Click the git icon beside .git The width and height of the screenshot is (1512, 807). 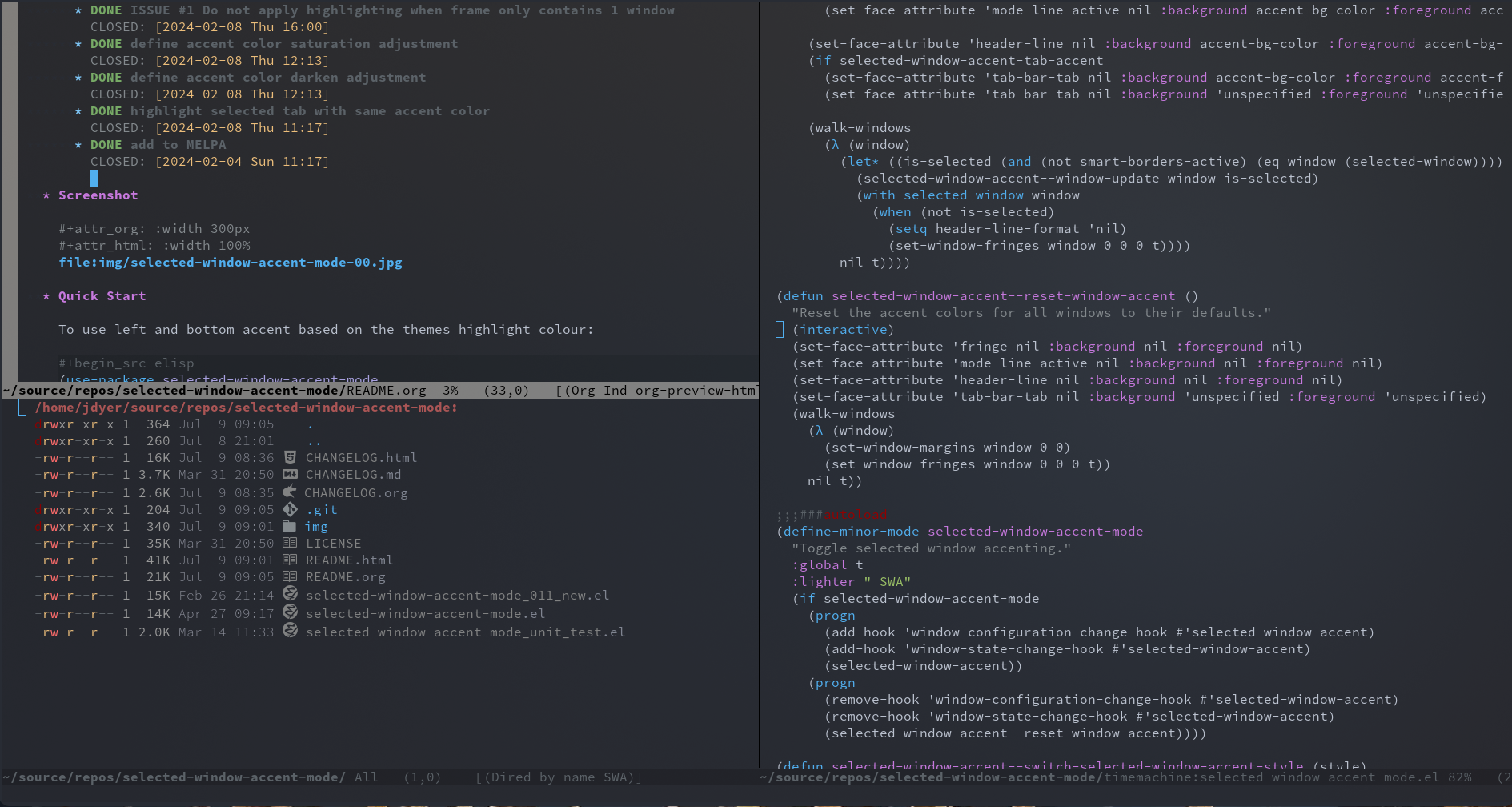click(290, 509)
